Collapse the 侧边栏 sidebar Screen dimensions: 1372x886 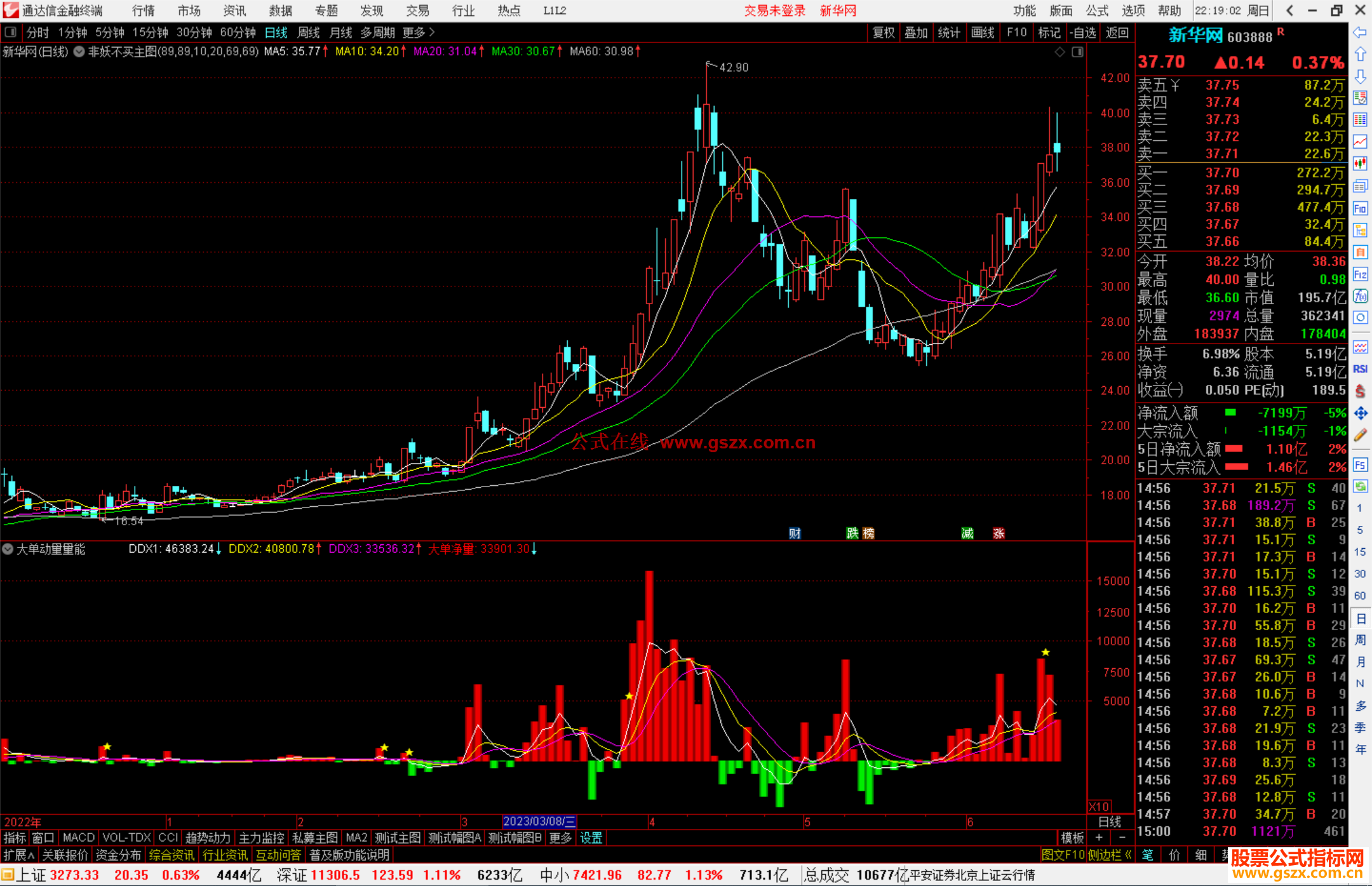[1110, 855]
